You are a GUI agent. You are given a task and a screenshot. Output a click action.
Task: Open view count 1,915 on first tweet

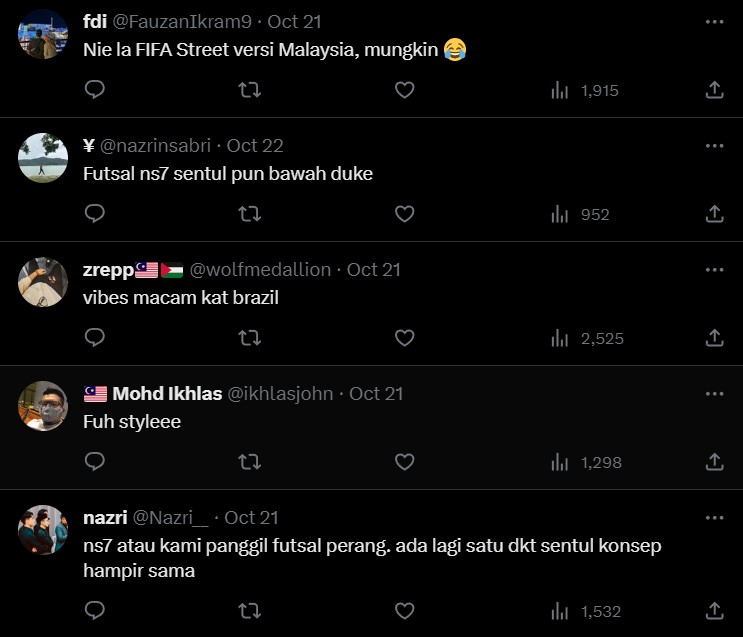point(586,90)
